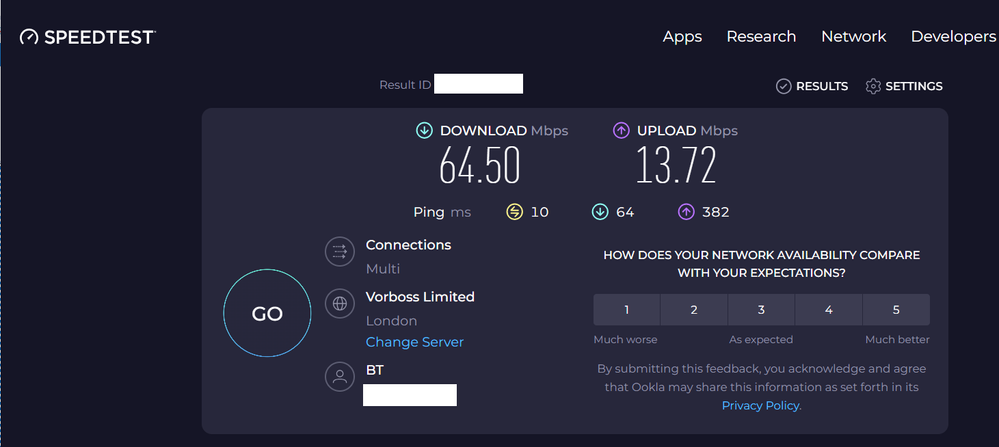Rate network availability as 2
The height and width of the screenshot is (447, 999).
694,310
